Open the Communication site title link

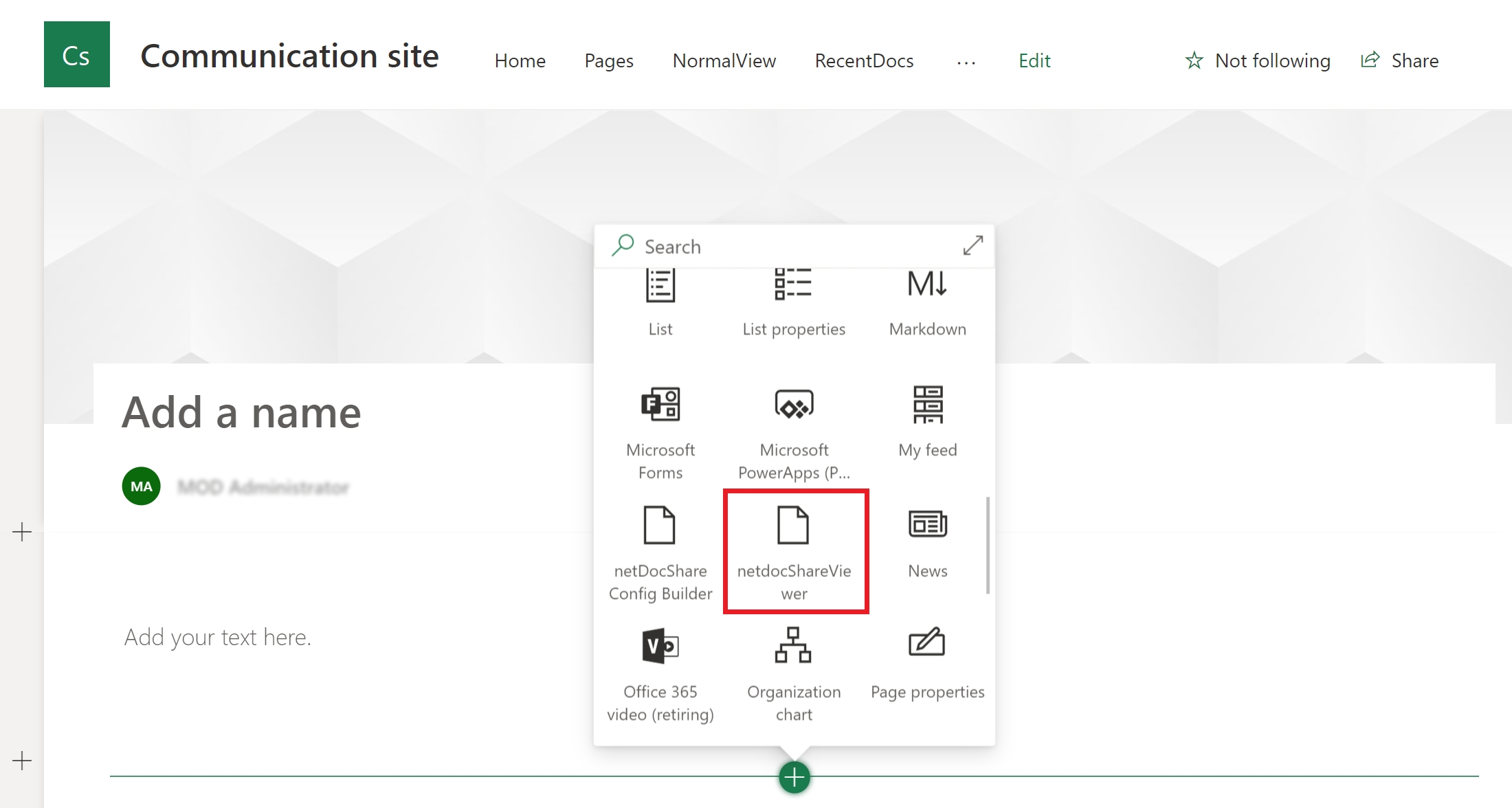click(x=289, y=56)
